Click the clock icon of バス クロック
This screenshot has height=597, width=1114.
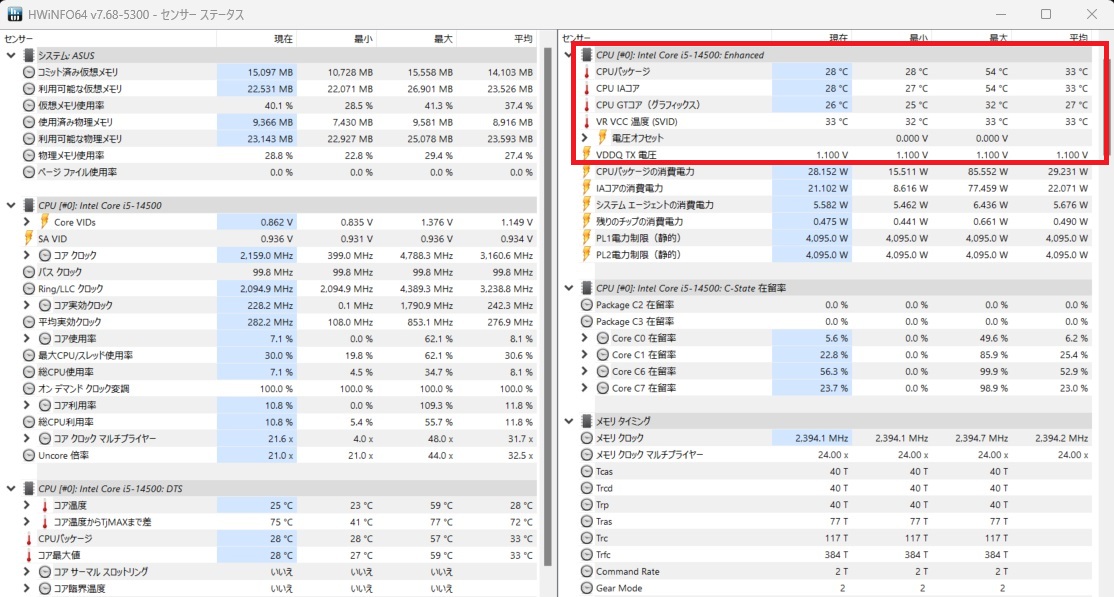pos(28,271)
